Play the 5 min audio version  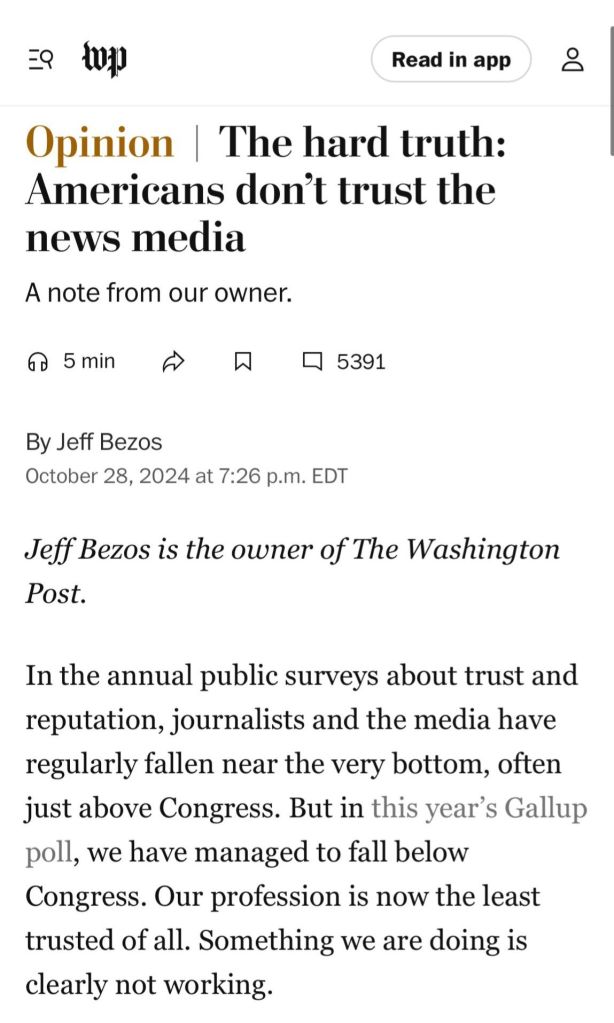click(89, 361)
